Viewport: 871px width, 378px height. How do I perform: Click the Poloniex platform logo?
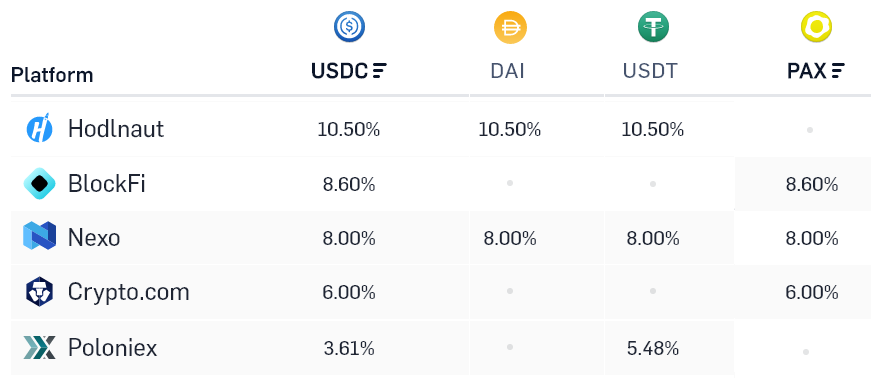pos(39,347)
